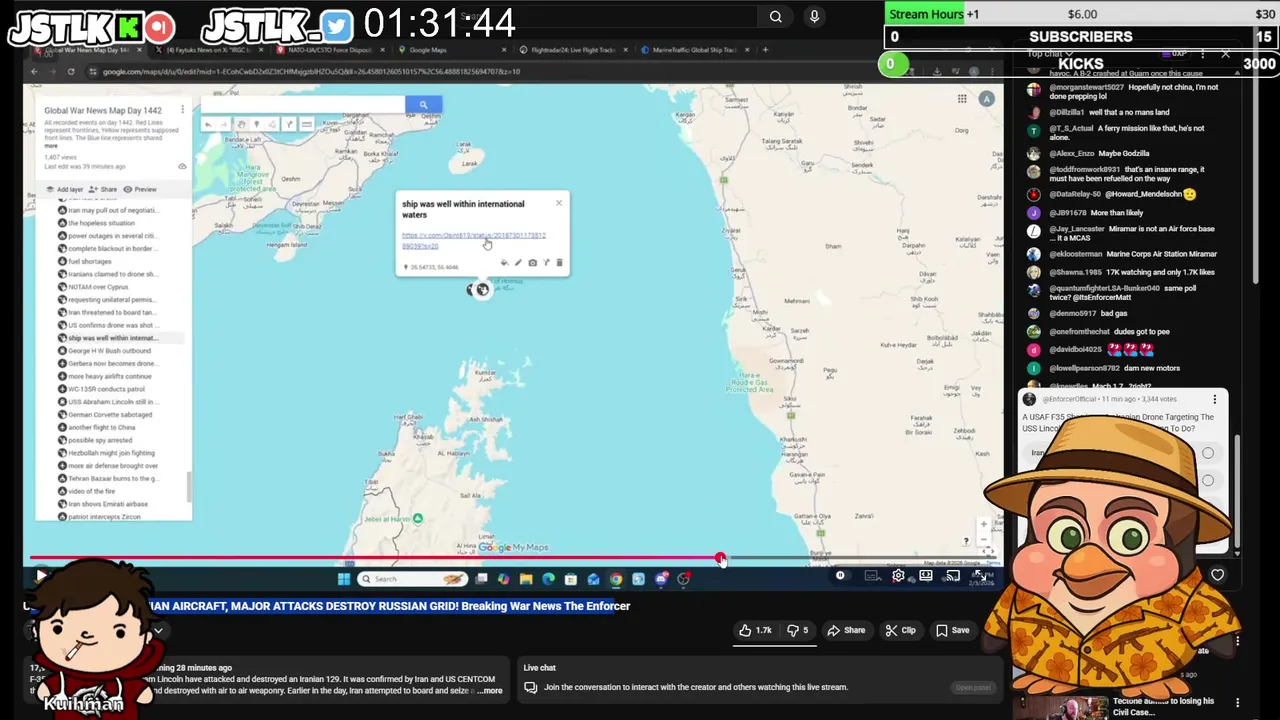Screen dimensions: 1280x720
Task: Click the cloud saved-status icon in map panel
Action: click(x=182, y=166)
